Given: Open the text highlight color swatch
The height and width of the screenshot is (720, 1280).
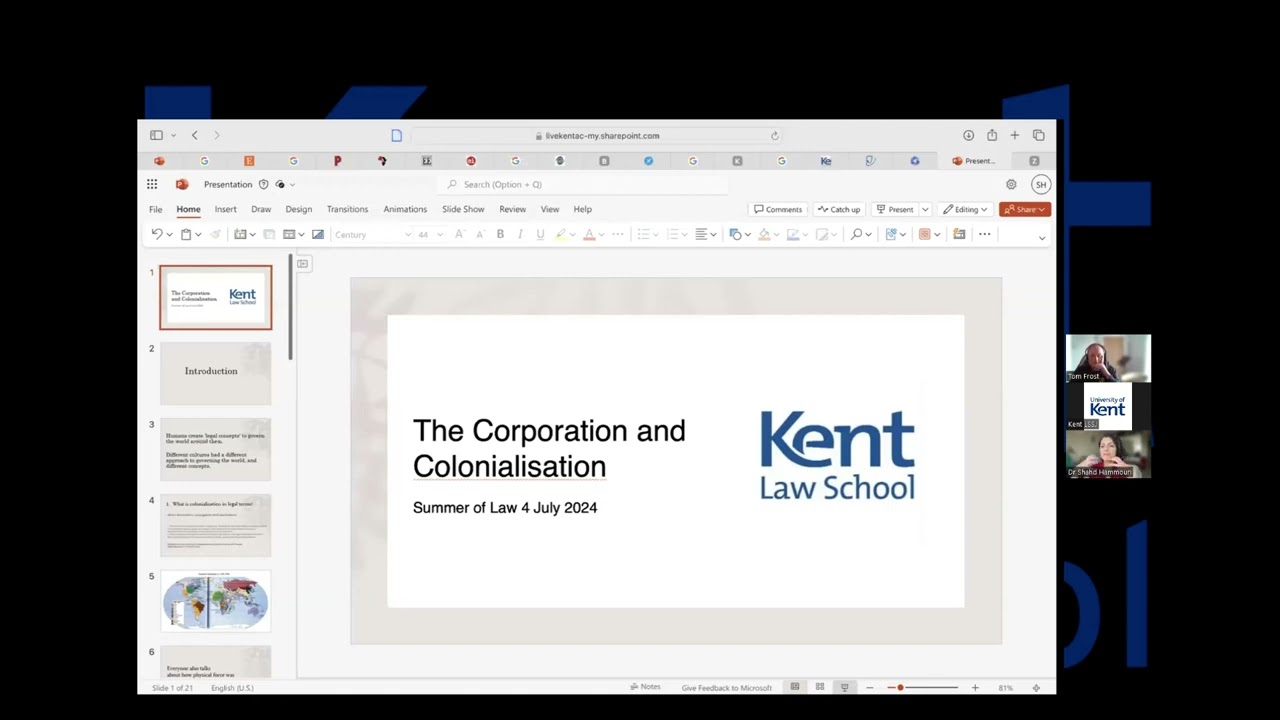Looking at the screenshot, I should click(561, 234).
